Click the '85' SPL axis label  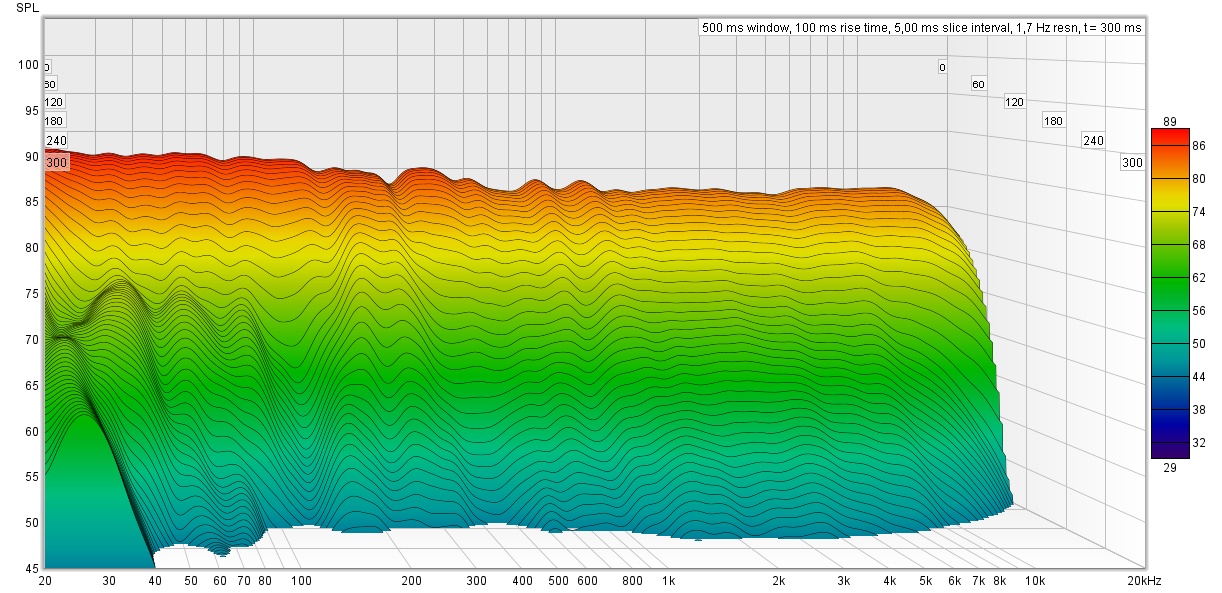coord(31,202)
